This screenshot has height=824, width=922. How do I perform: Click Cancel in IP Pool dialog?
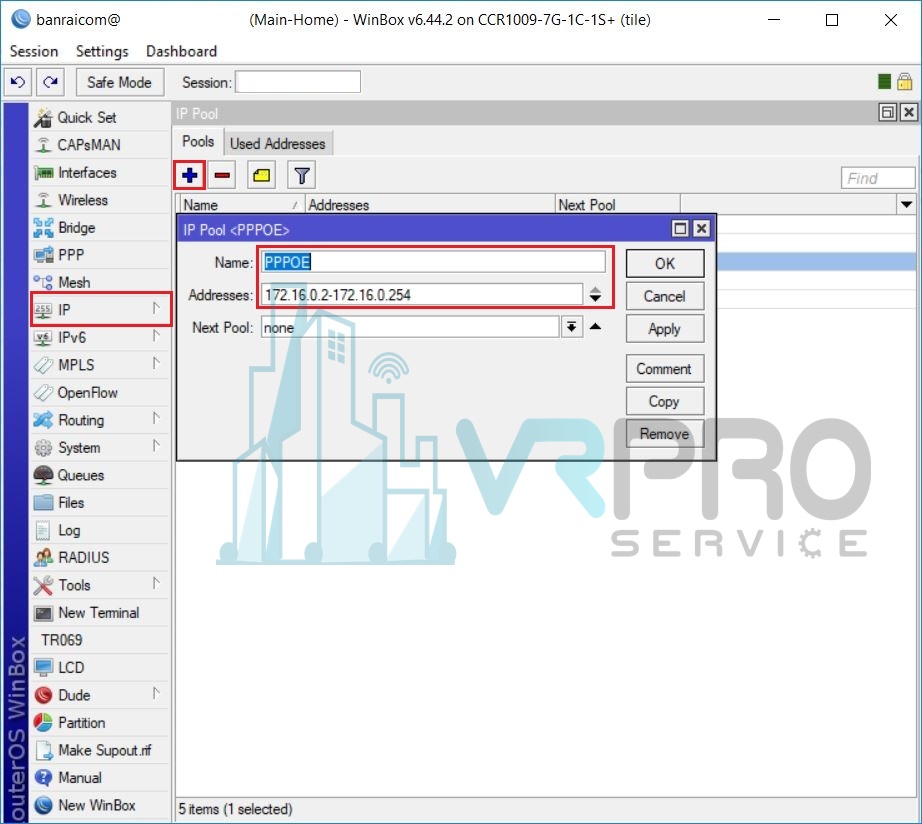664,296
